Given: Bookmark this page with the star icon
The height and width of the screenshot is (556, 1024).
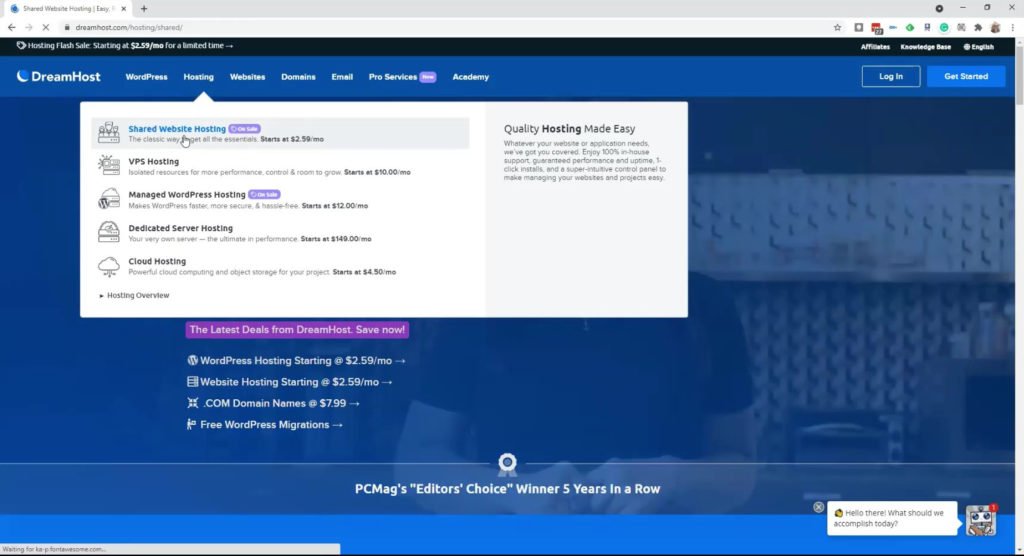Looking at the screenshot, I should click(837, 27).
